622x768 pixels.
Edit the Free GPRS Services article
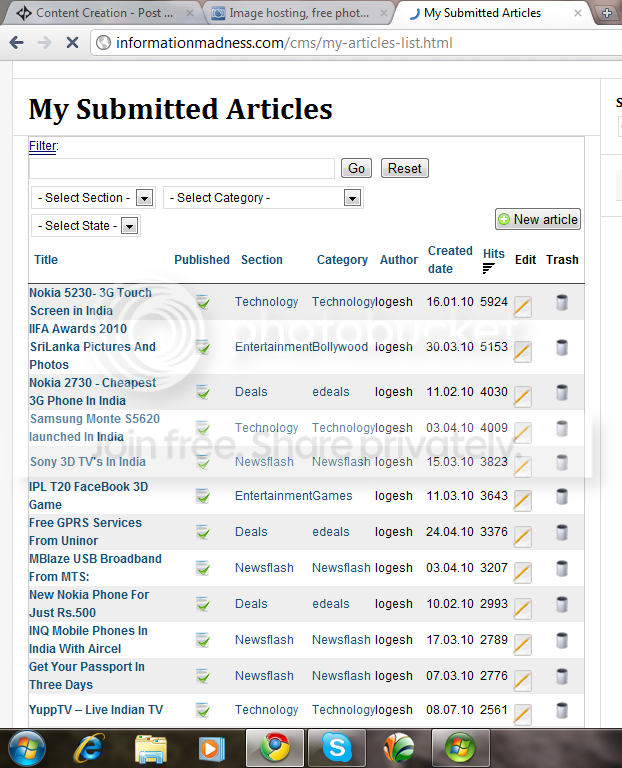pyautogui.click(x=523, y=537)
